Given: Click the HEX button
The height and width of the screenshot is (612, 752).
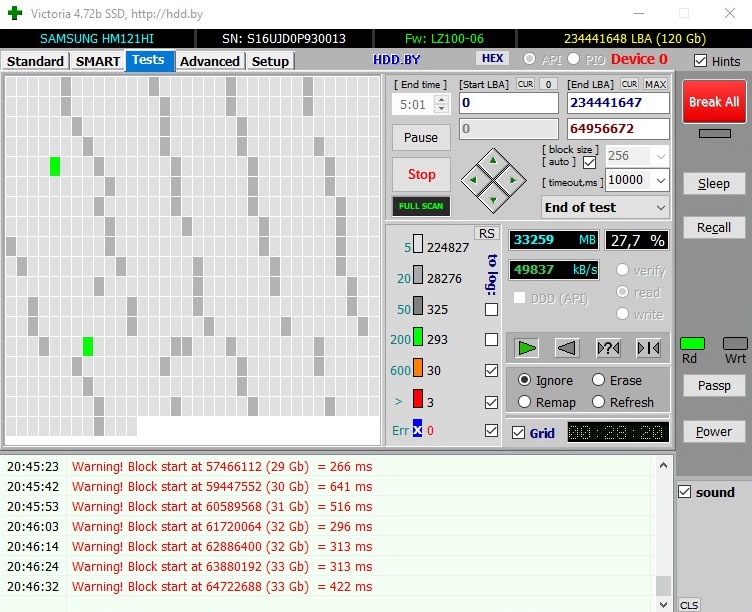Looking at the screenshot, I should (x=493, y=59).
